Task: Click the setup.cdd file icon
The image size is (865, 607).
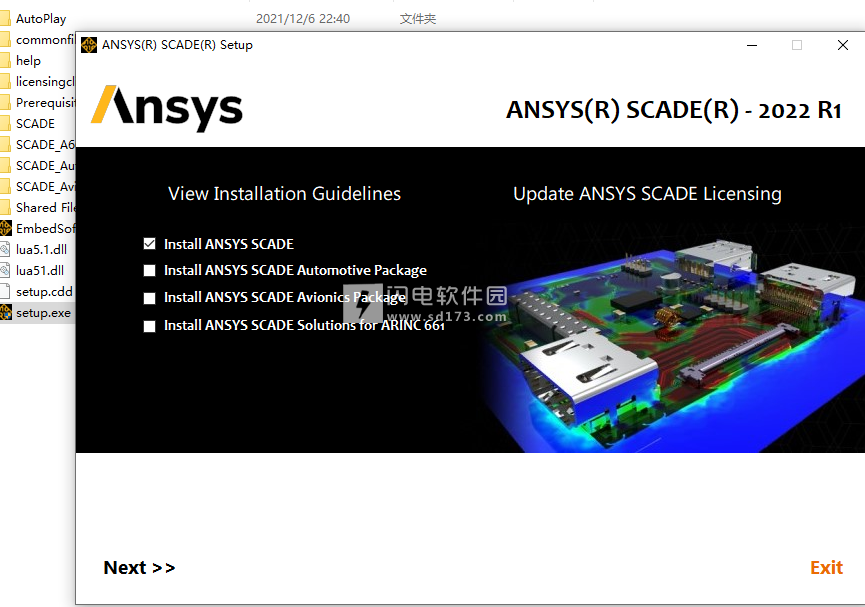Action: pyautogui.click(x=5, y=291)
